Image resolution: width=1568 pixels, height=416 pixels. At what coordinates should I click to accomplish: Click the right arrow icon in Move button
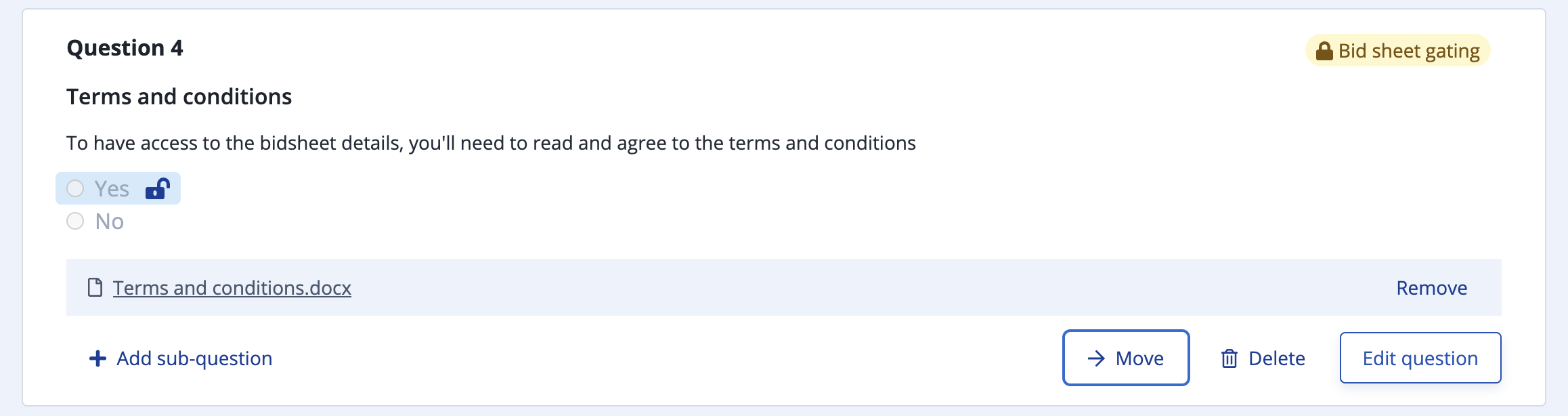[1096, 358]
